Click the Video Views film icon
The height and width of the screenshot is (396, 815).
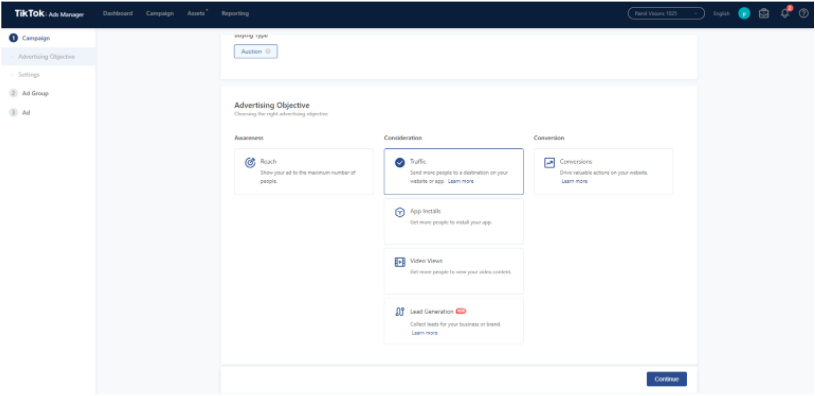click(x=400, y=262)
